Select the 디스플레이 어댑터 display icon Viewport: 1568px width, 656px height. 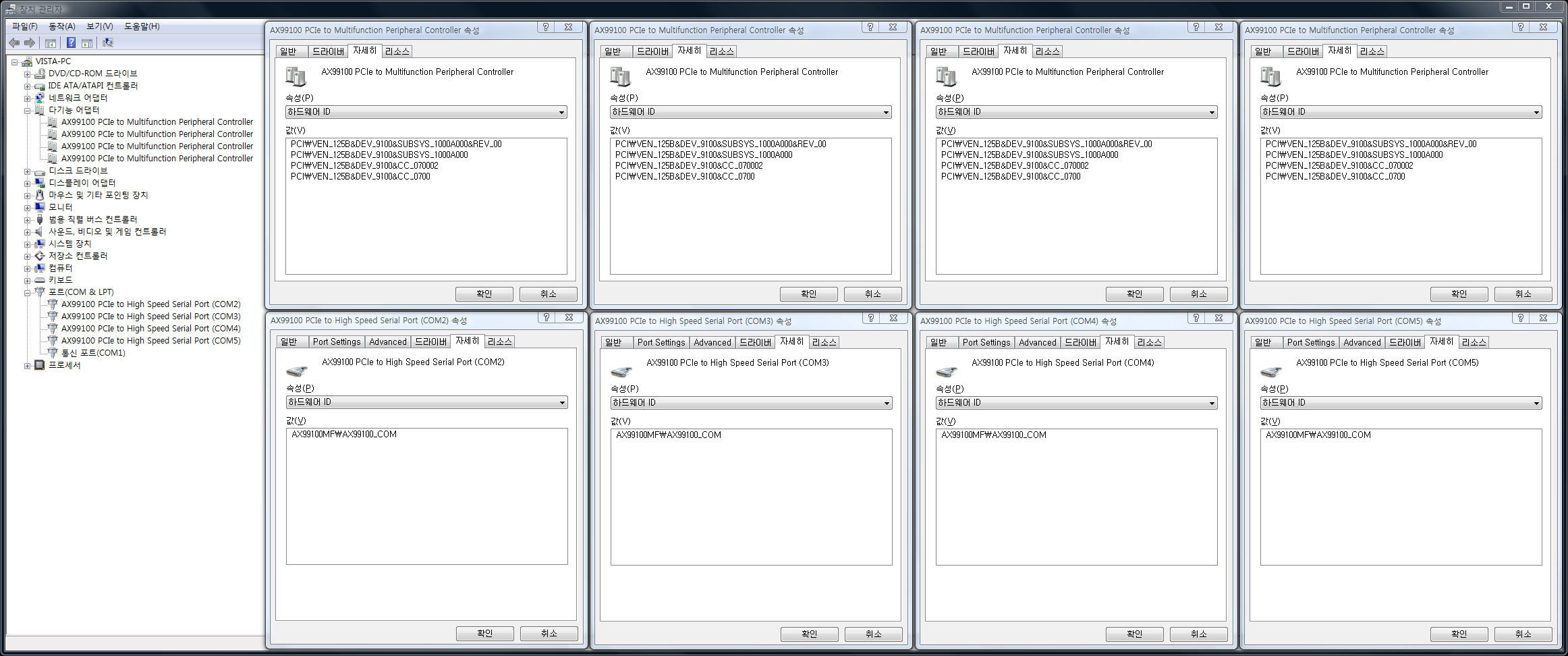click(x=40, y=183)
